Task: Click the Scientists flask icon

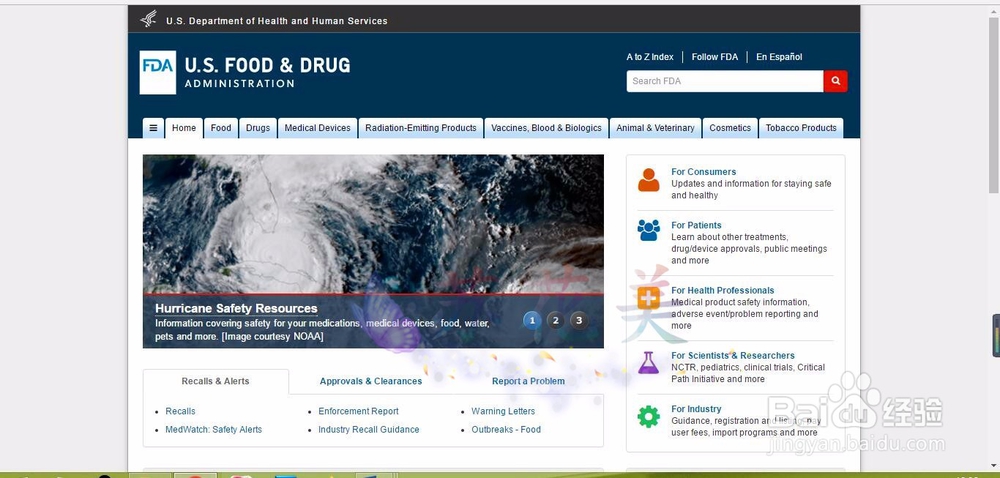Action: 649,363
